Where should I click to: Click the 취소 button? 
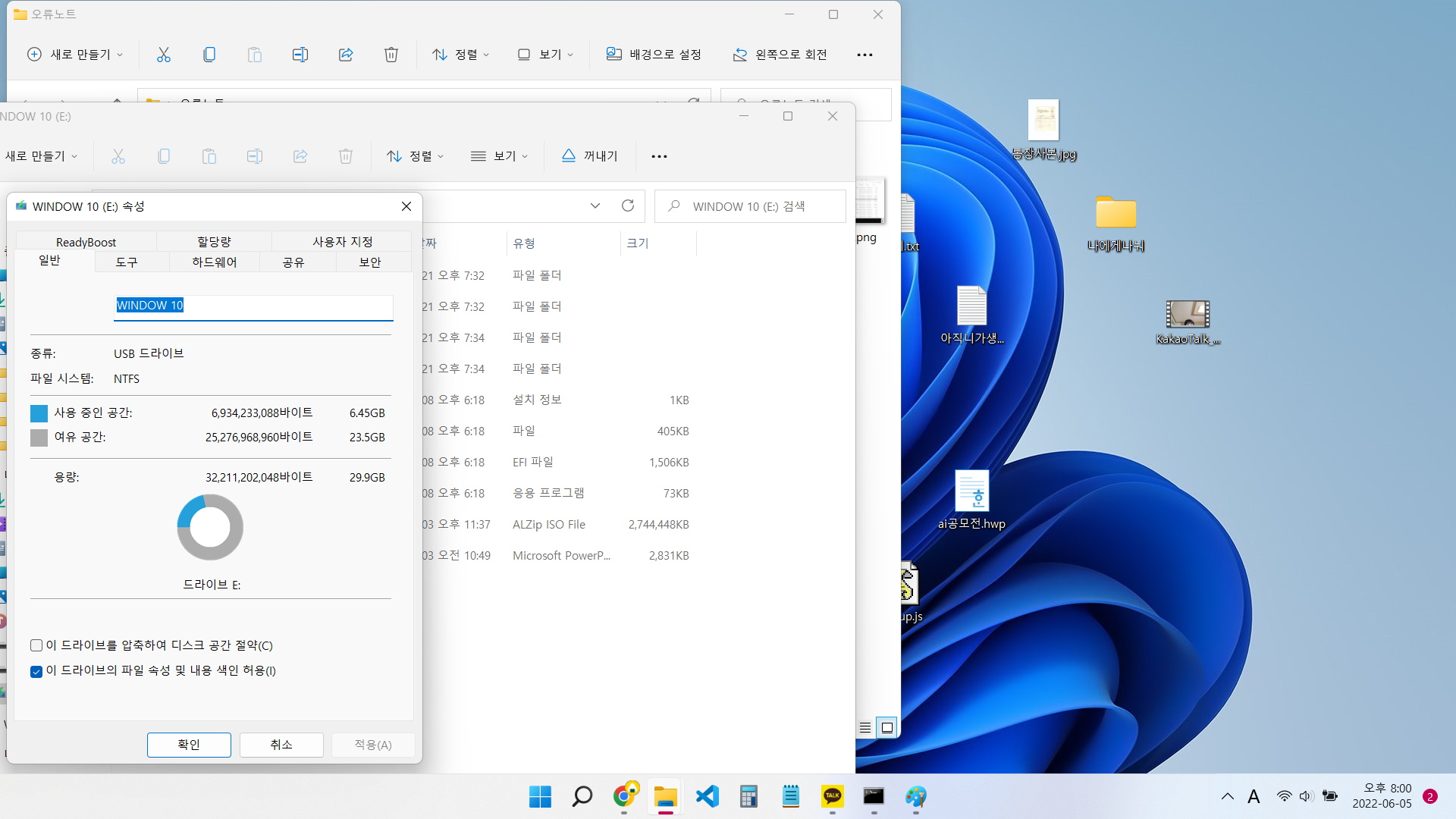281,745
